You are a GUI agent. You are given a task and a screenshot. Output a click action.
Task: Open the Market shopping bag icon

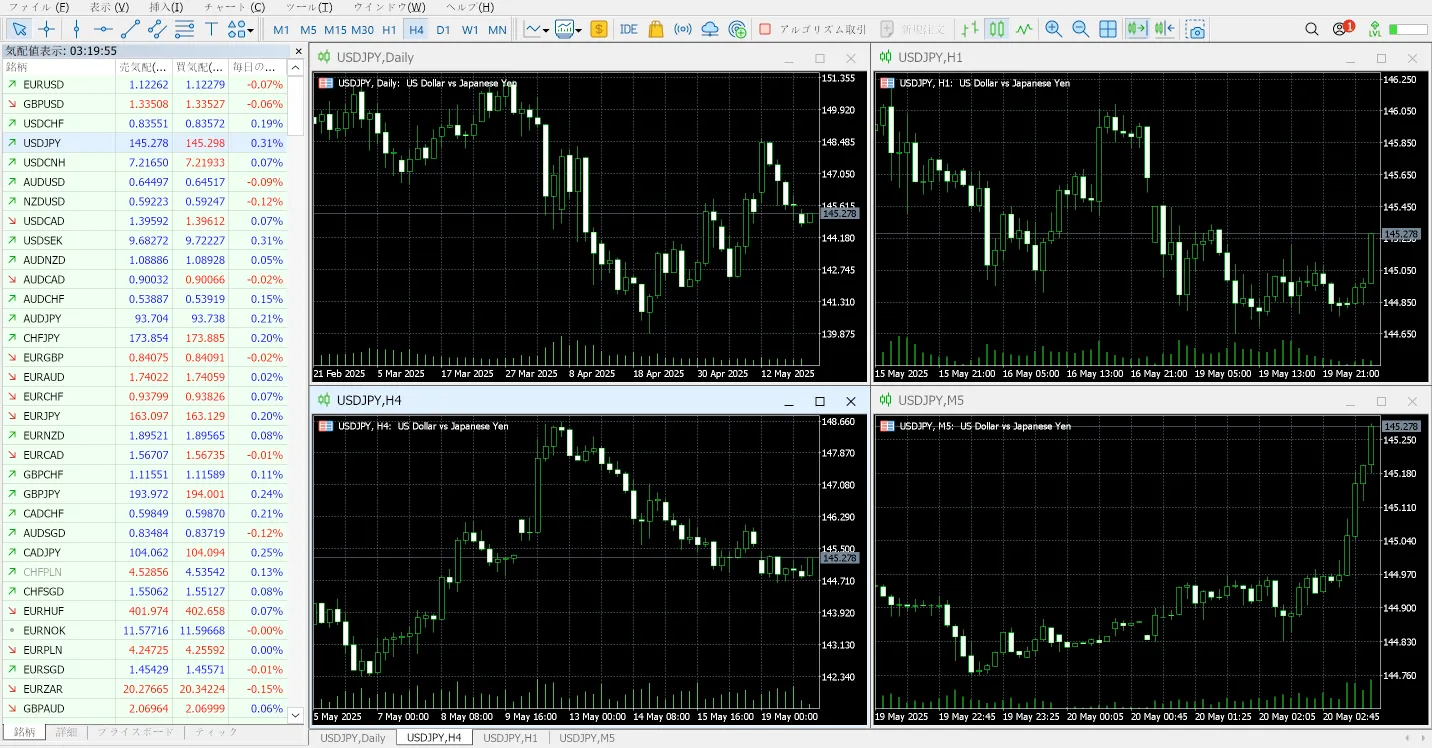click(656, 29)
